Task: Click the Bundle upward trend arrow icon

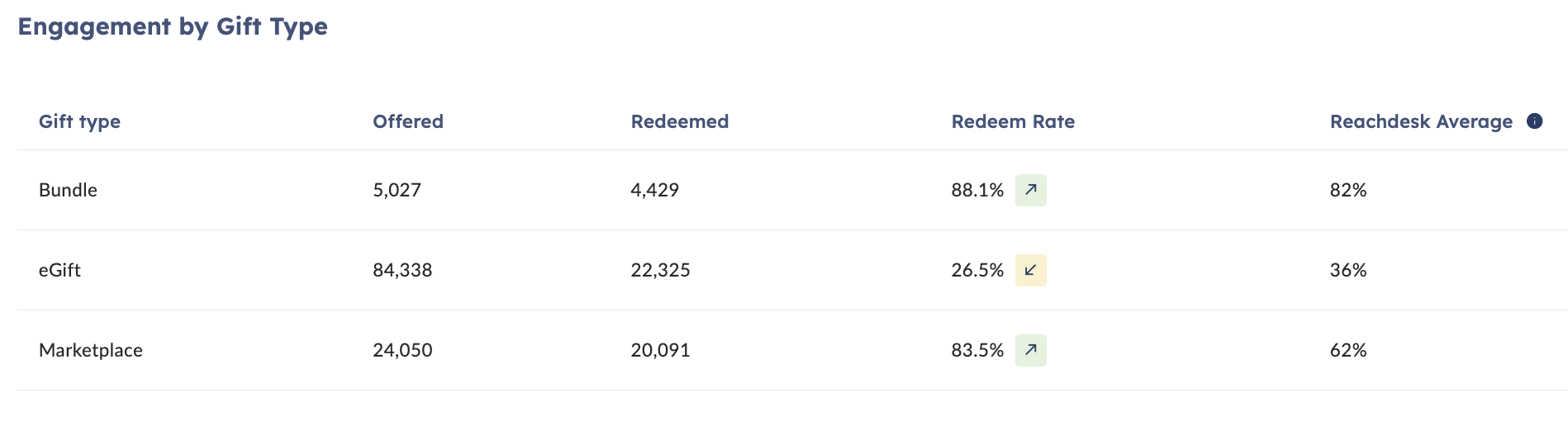Action: [x=1031, y=190]
